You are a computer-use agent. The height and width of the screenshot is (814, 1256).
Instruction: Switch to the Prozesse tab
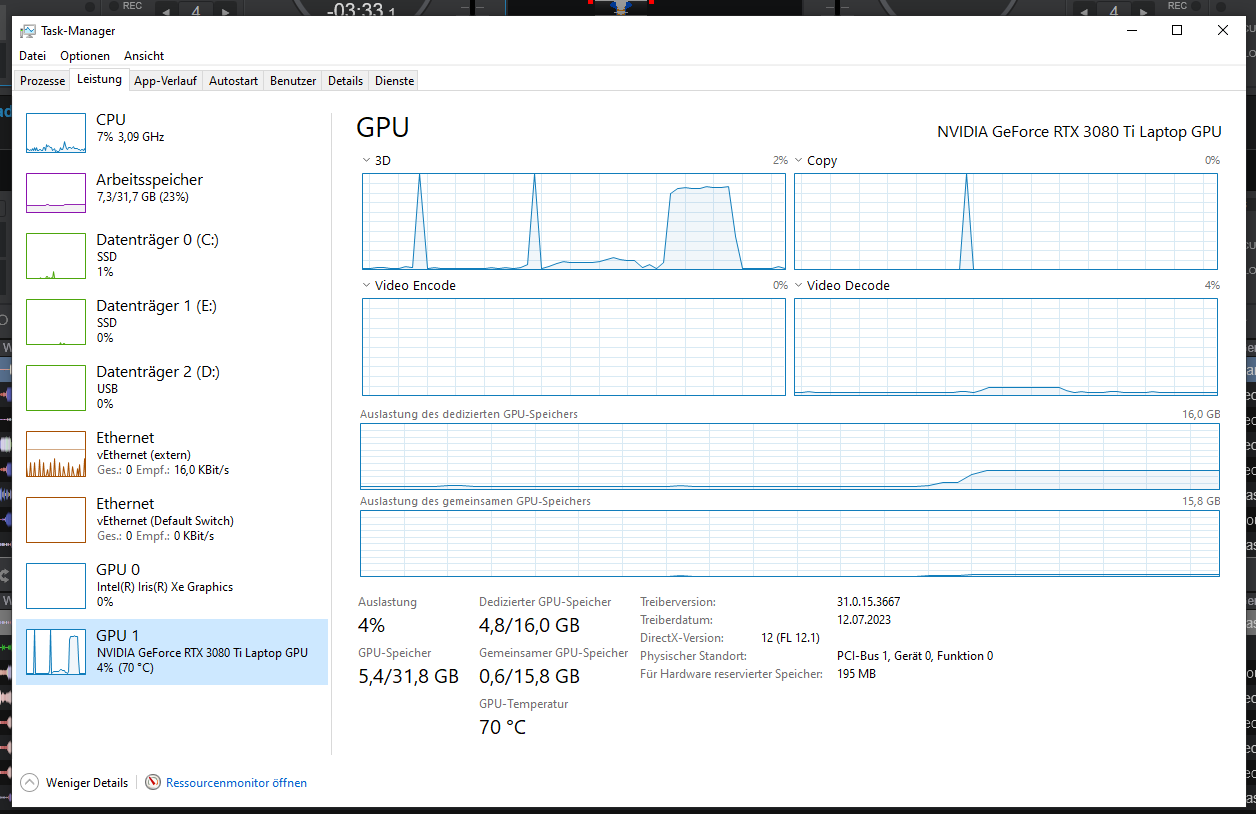pos(43,81)
